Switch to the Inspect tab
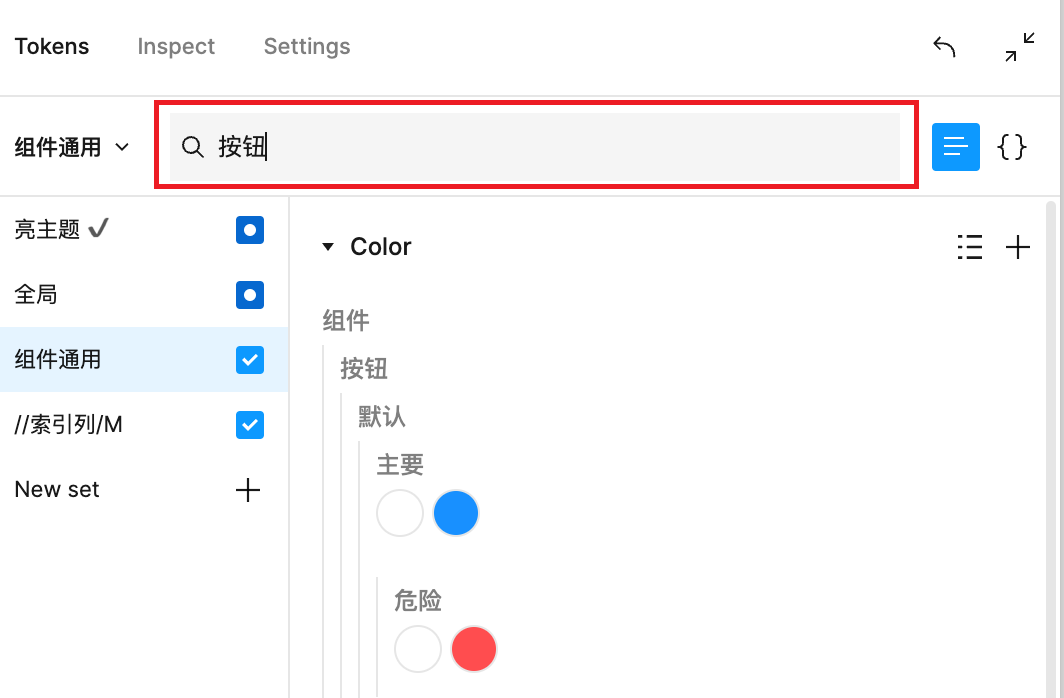Viewport: 1064px width, 698px height. [176, 46]
